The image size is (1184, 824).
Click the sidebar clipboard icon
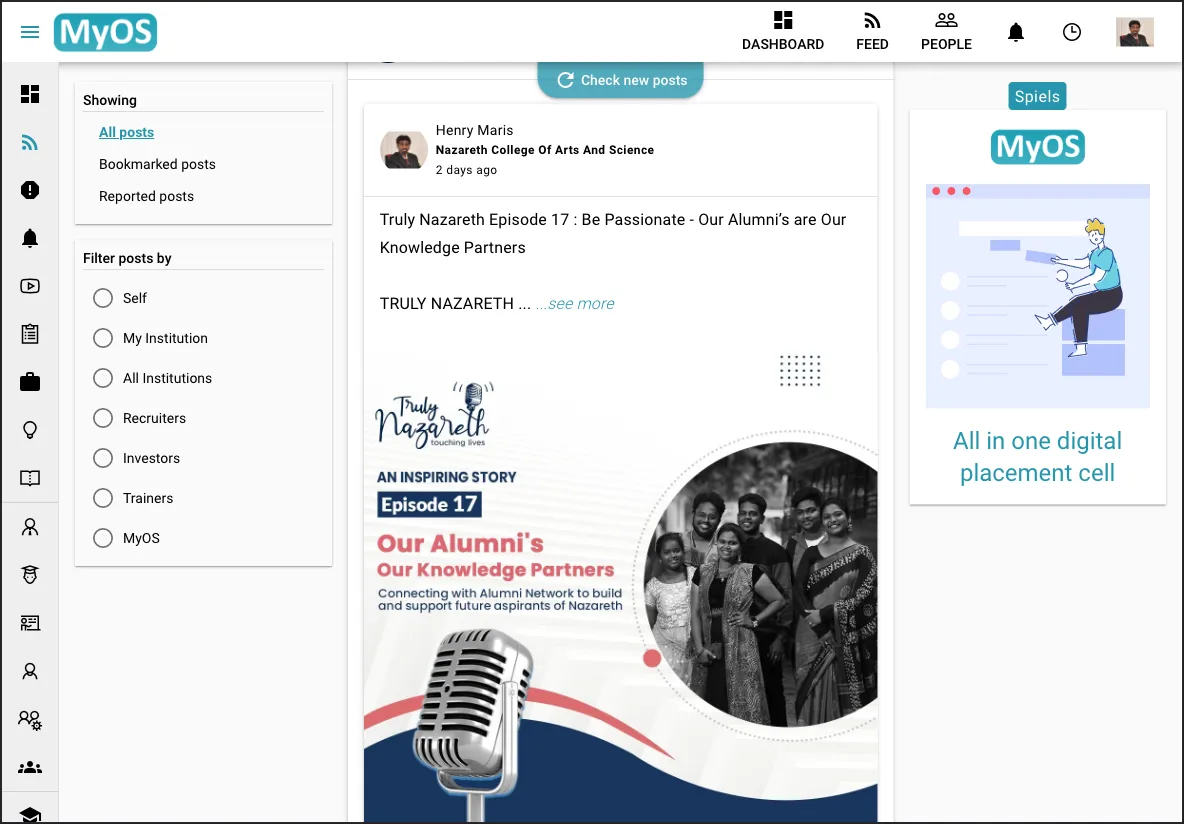pos(29,334)
